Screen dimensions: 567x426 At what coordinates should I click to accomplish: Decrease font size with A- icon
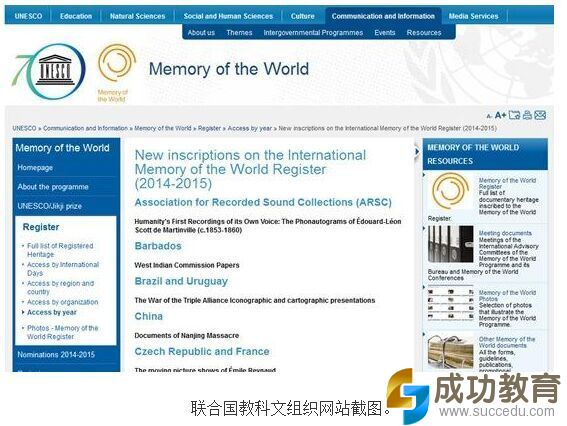tap(489, 116)
